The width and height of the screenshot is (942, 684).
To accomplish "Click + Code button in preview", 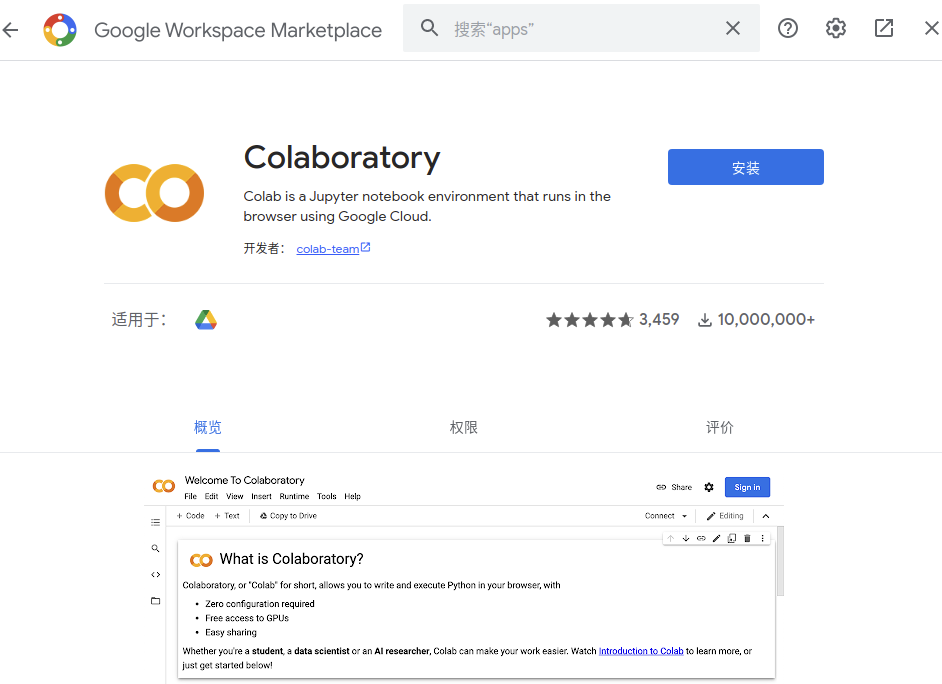I will pyautogui.click(x=190, y=516).
